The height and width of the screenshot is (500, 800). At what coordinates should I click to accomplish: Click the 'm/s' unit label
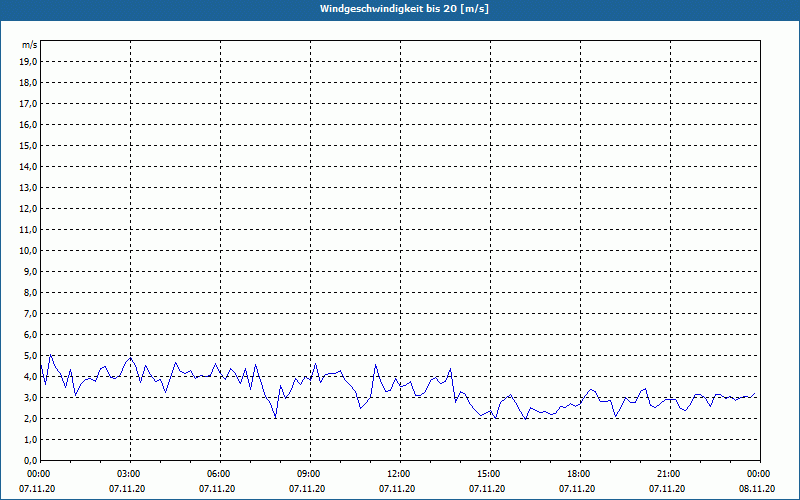pos(30,45)
